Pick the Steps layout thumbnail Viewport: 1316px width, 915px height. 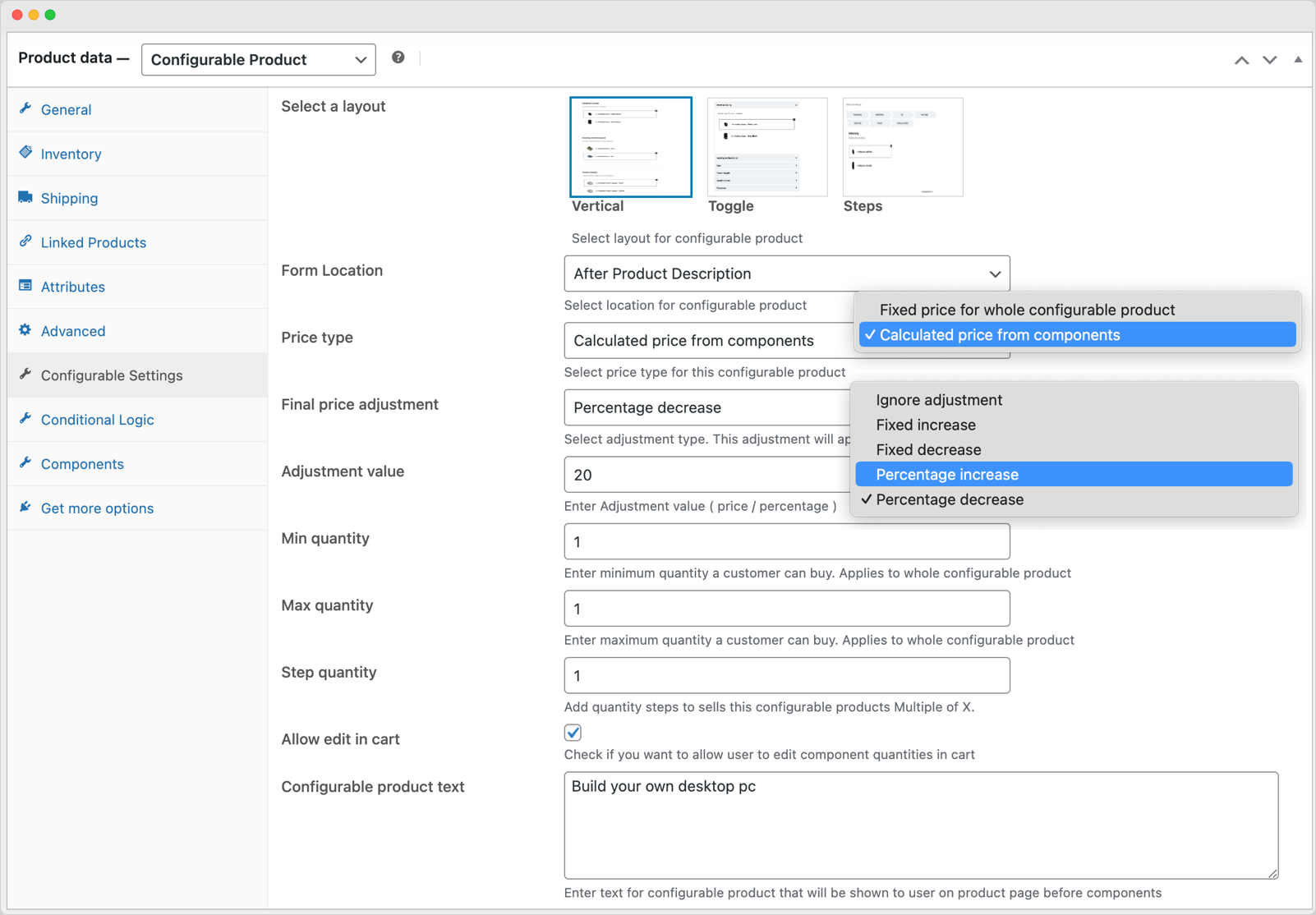[x=902, y=147]
